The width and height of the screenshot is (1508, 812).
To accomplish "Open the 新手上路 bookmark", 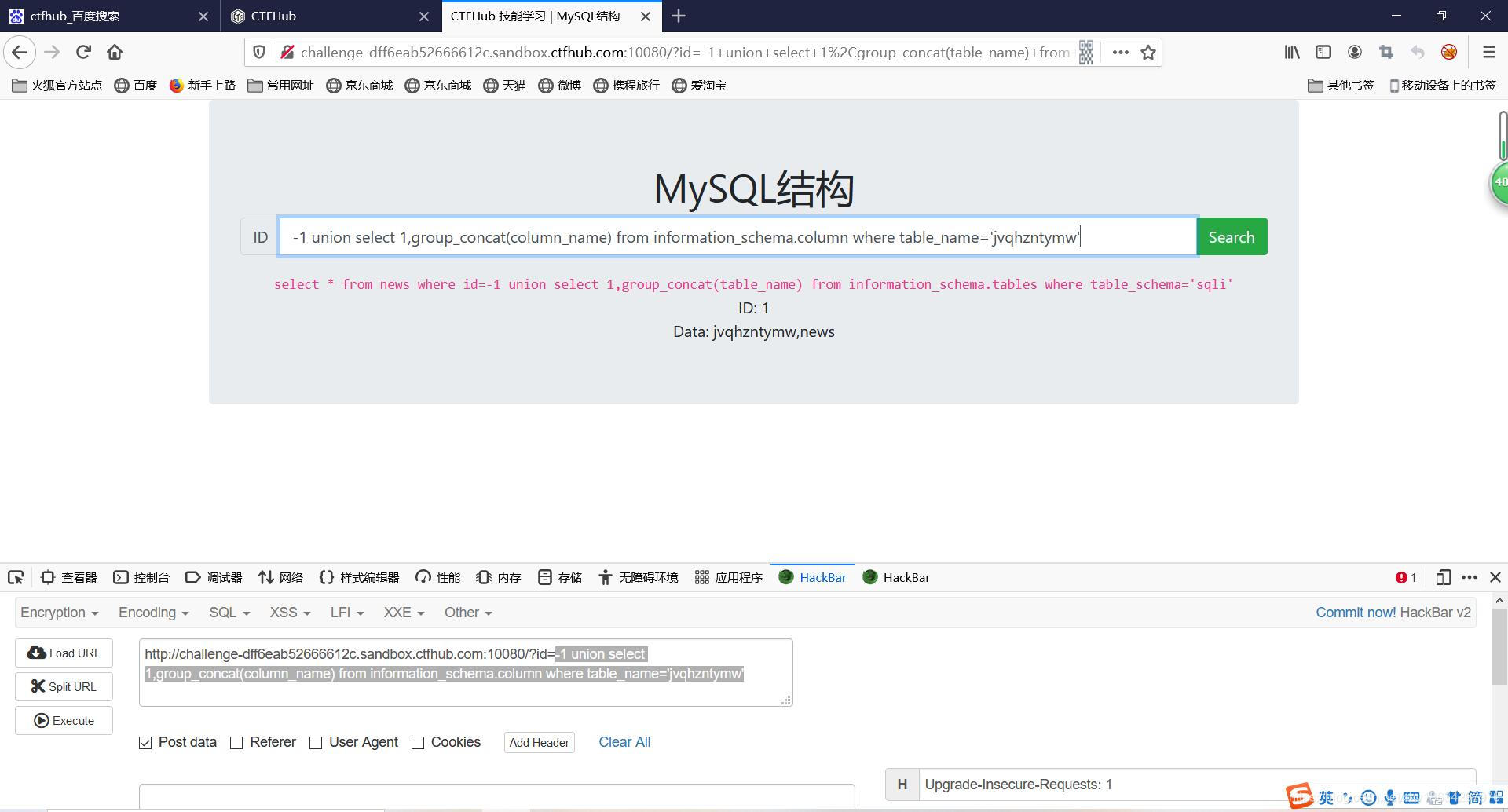I will [203, 86].
